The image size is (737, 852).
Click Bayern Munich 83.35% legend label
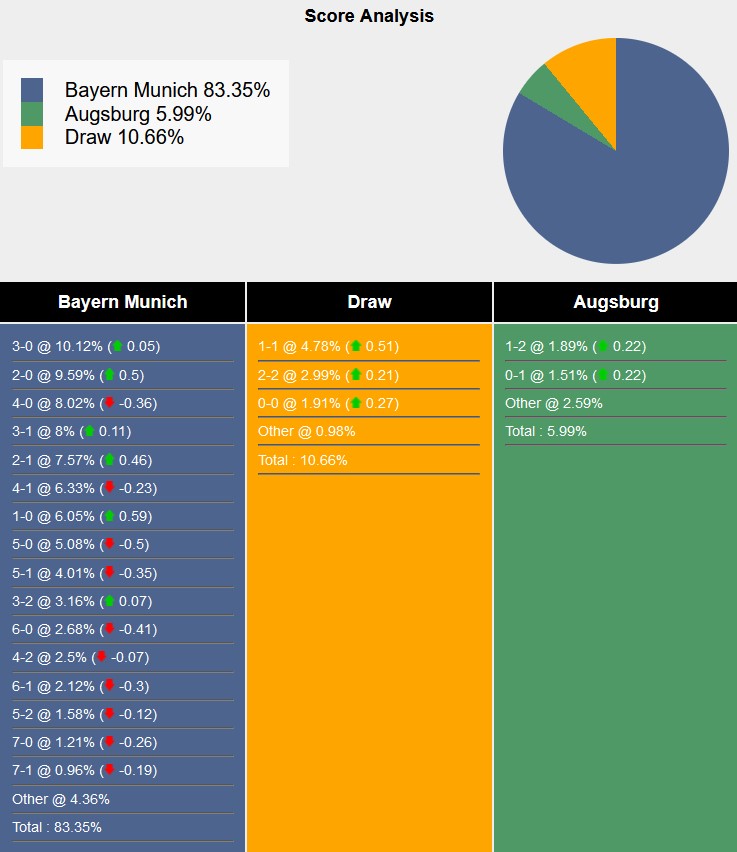(x=167, y=90)
